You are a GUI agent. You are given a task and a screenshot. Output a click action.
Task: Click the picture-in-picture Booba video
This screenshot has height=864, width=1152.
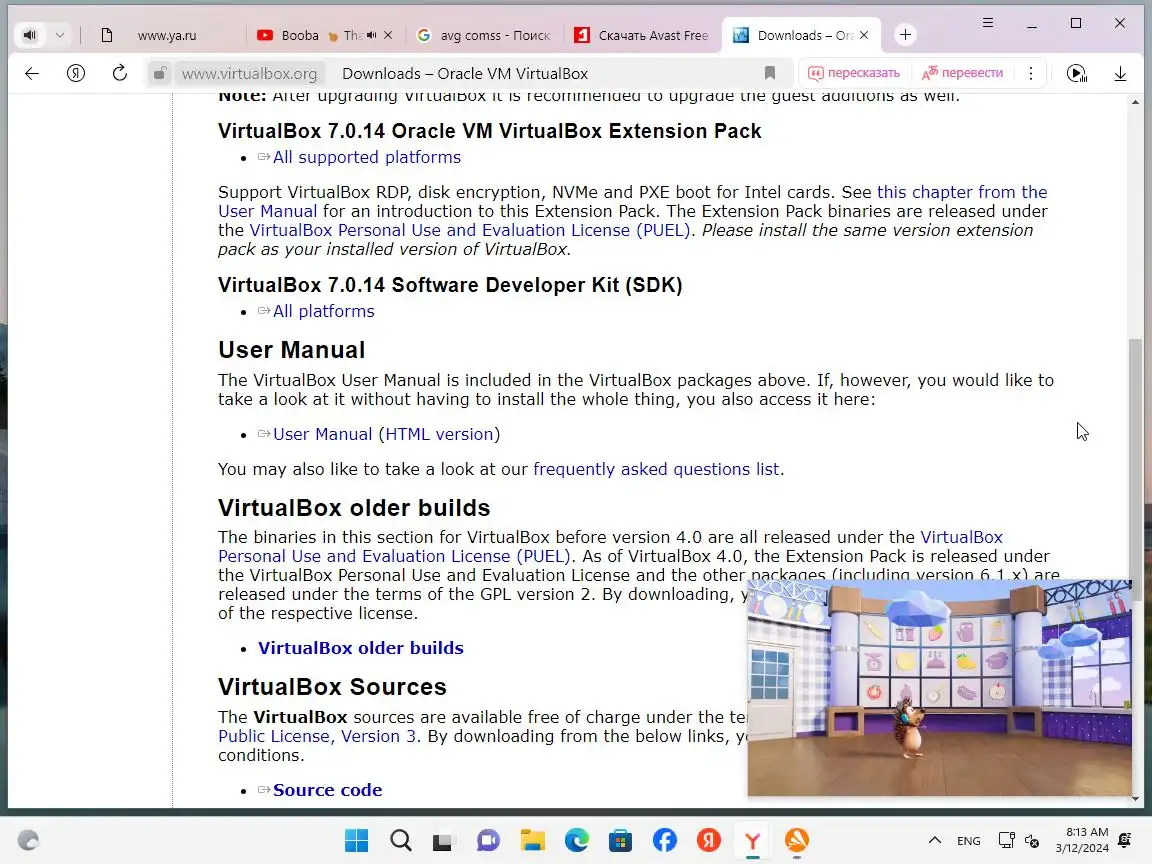940,688
